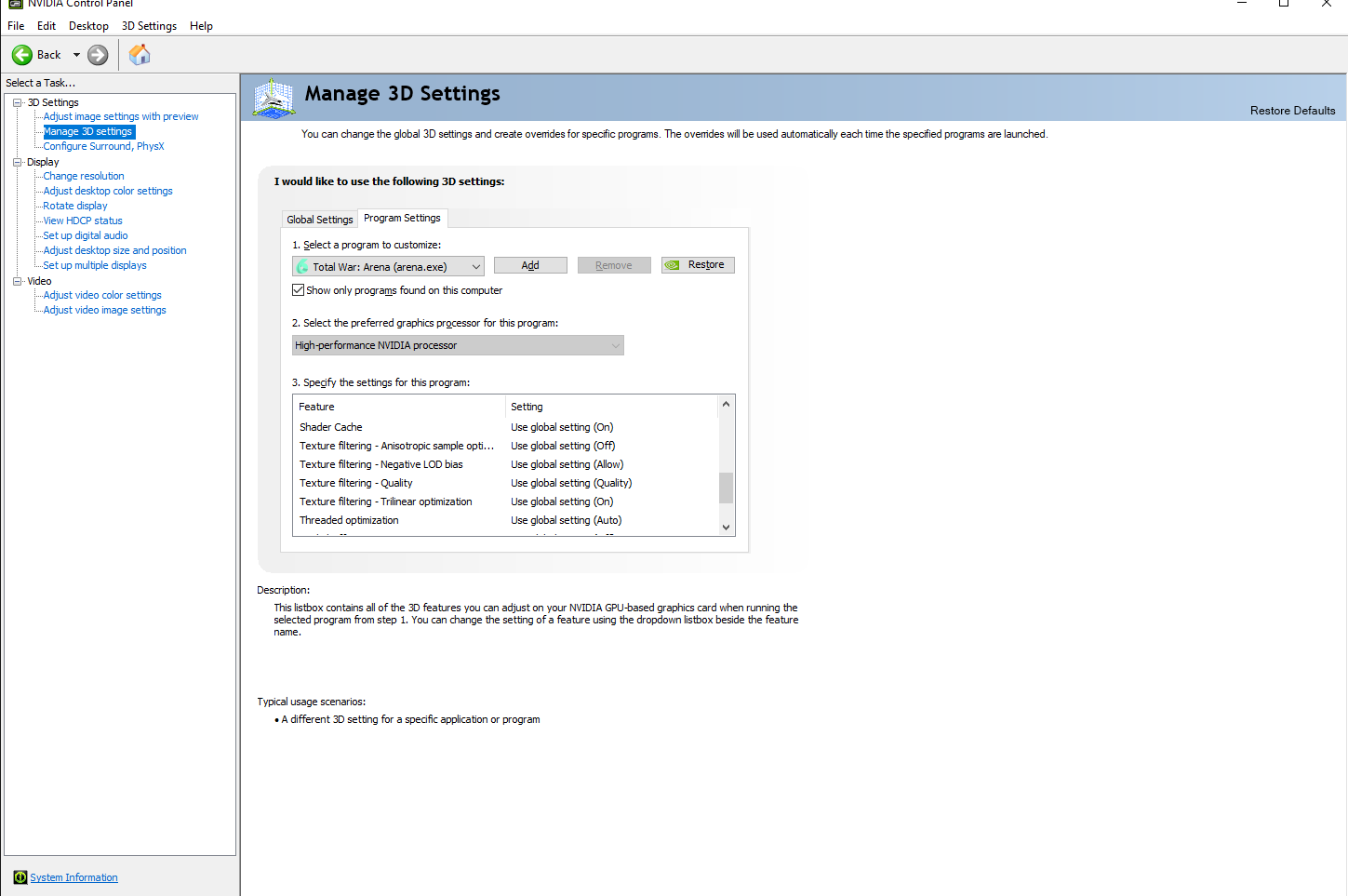Click Restore Defaults link
This screenshot has height=896, width=1348.
coord(1292,111)
